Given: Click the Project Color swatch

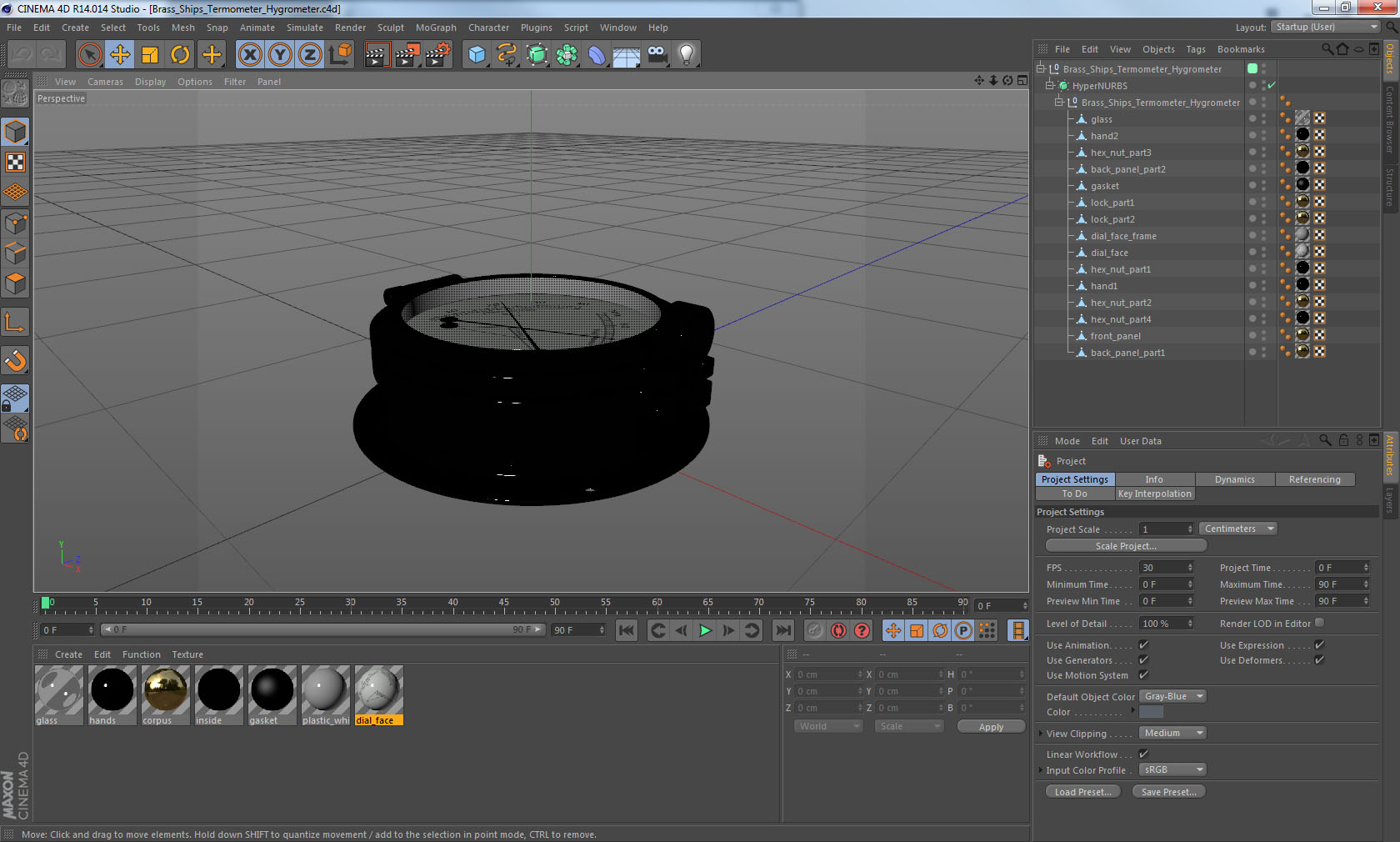Looking at the screenshot, I should (x=1151, y=712).
